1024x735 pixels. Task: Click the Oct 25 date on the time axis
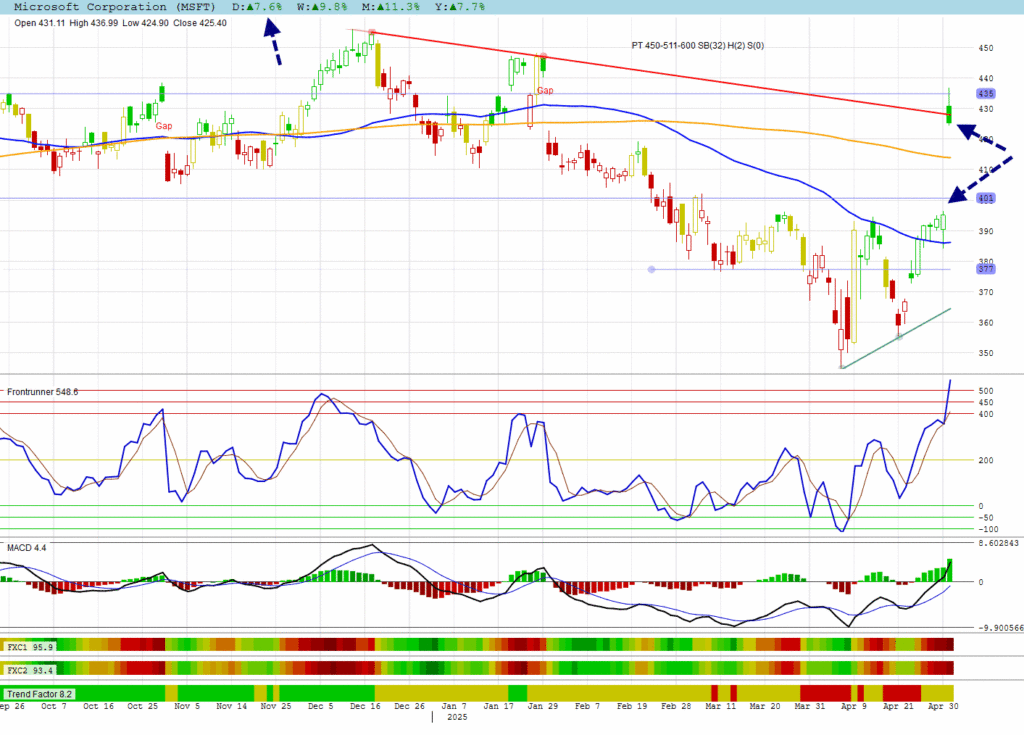coord(142,706)
